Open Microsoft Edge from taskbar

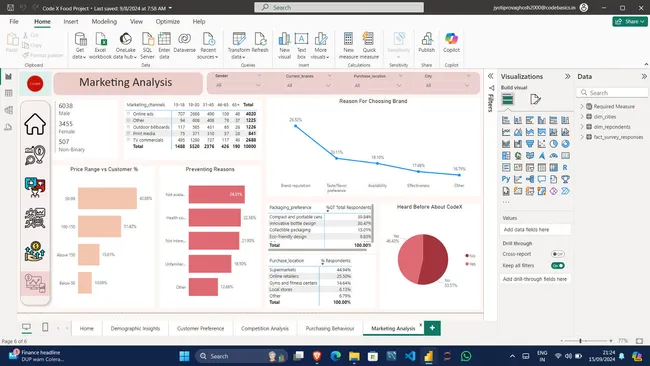335,356
